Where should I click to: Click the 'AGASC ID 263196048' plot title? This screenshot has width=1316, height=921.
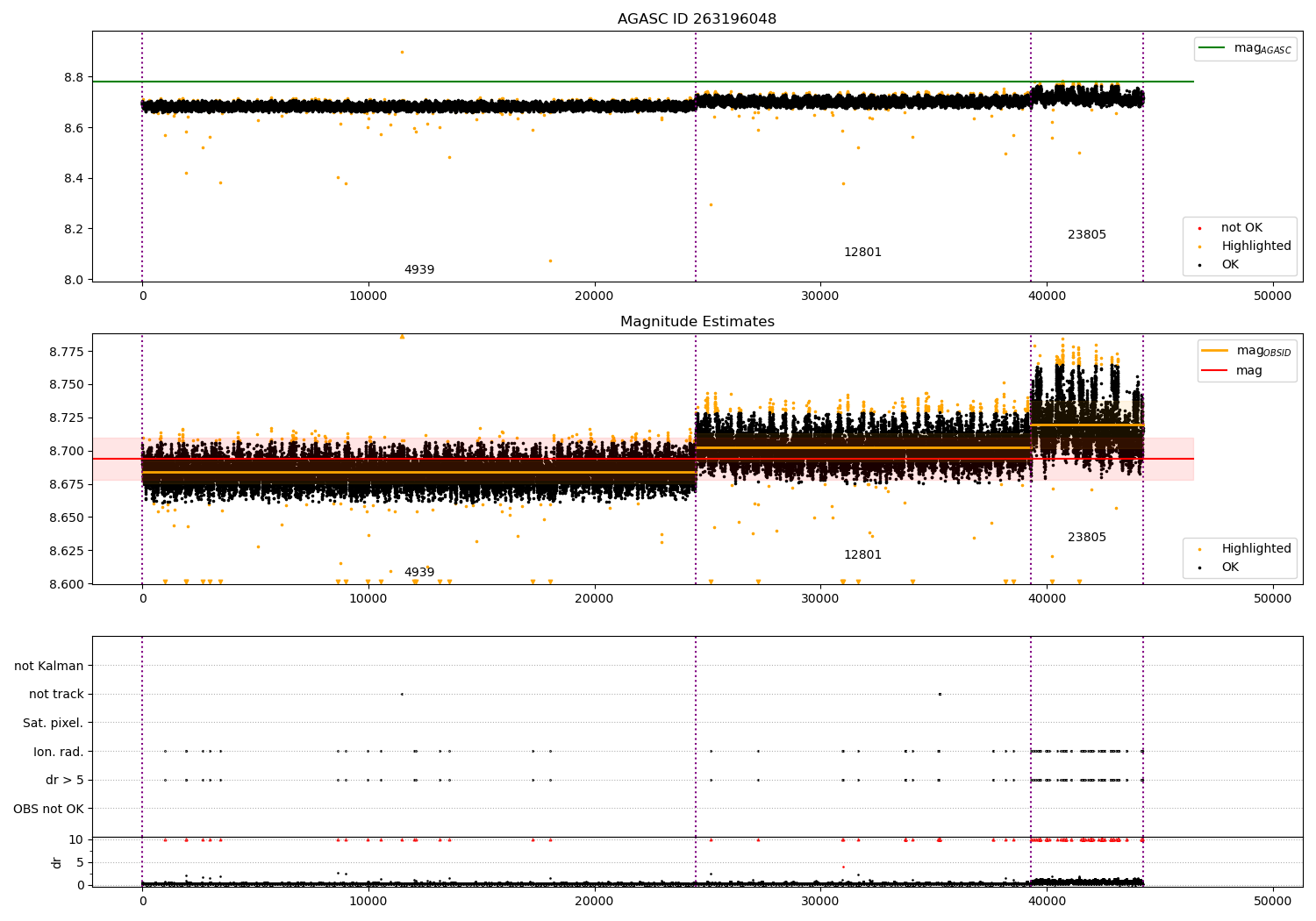tap(697, 19)
